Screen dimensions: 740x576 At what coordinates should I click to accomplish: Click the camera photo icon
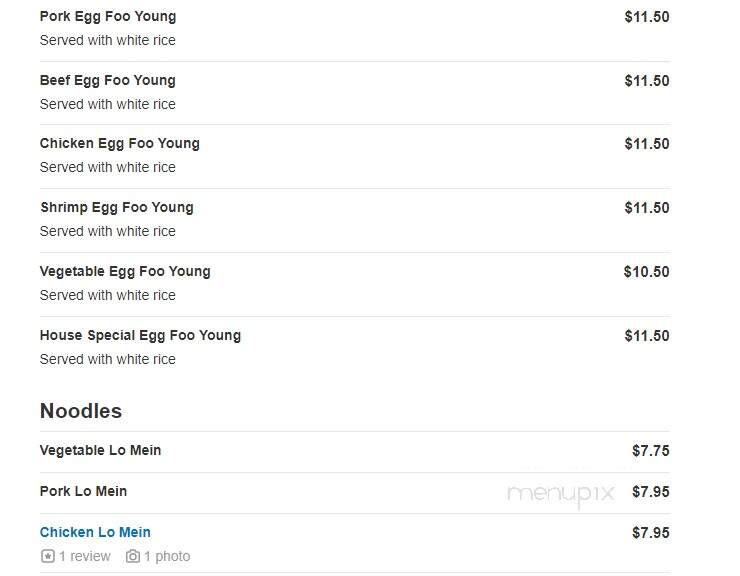point(133,556)
